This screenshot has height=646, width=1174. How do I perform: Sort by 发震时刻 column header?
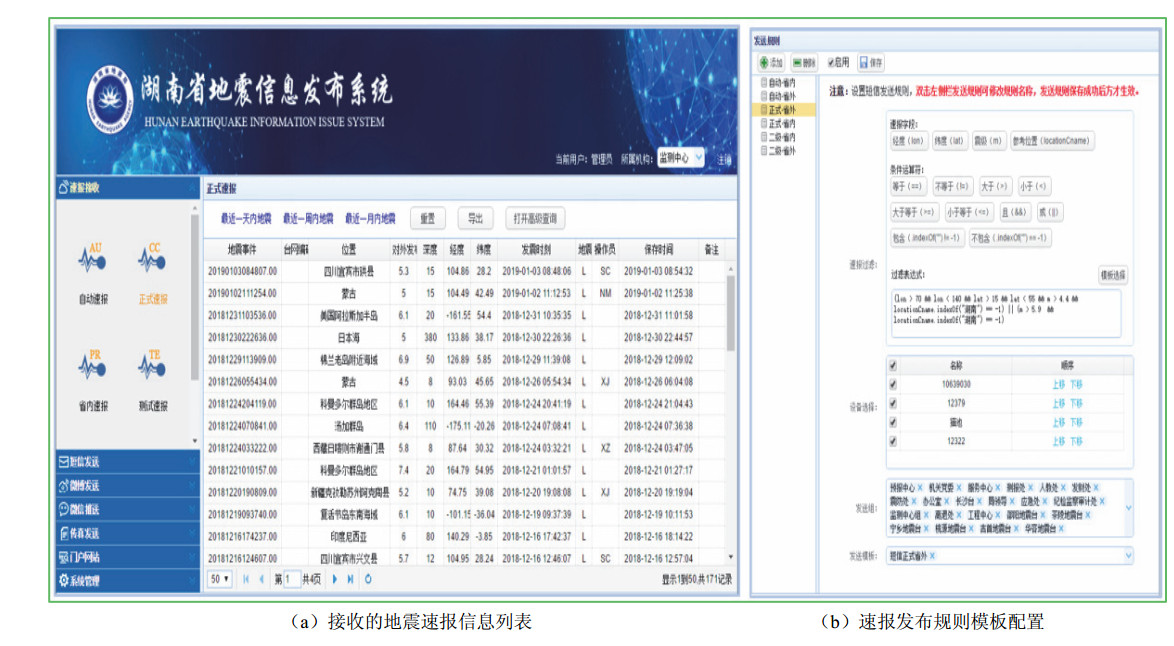[x=536, y=250]
